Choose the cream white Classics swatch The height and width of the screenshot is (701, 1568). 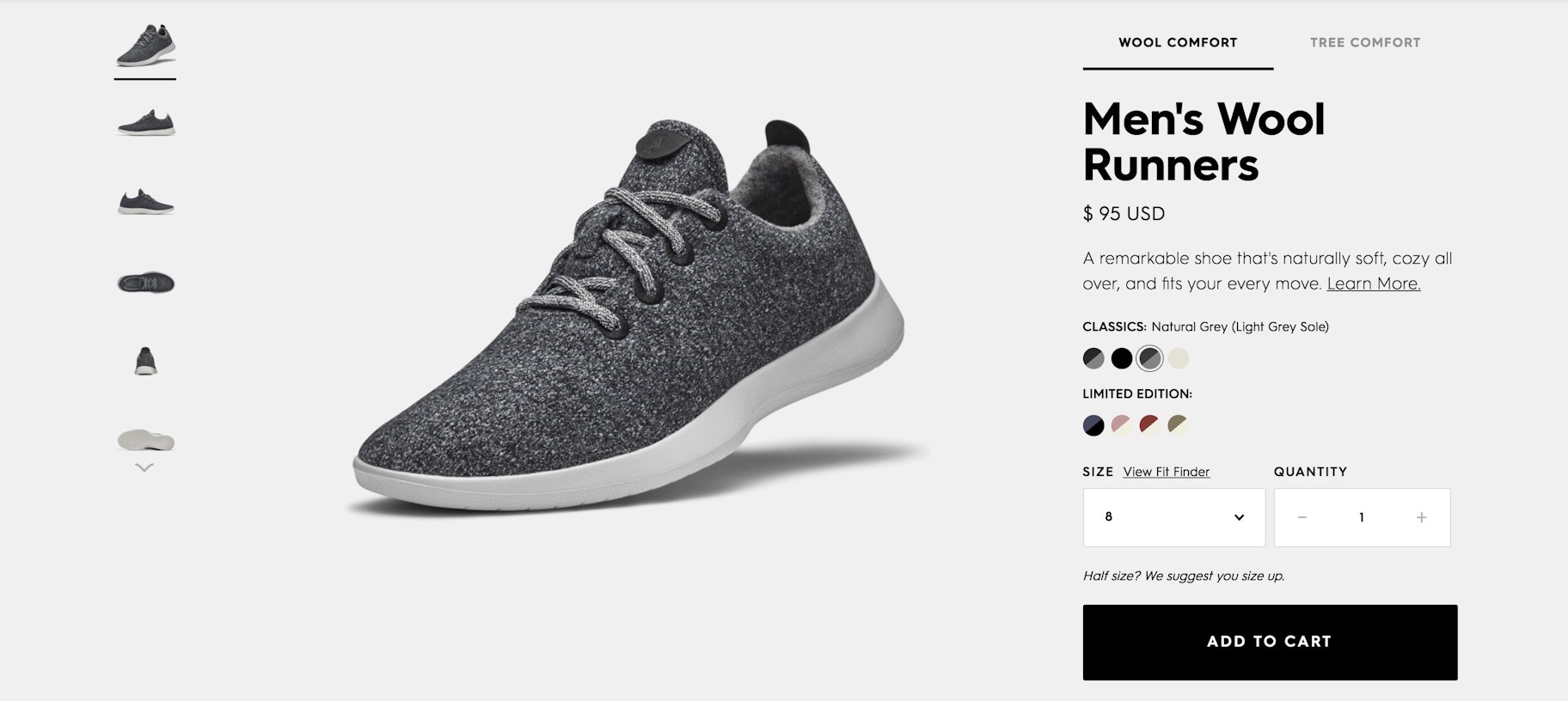1178,358
